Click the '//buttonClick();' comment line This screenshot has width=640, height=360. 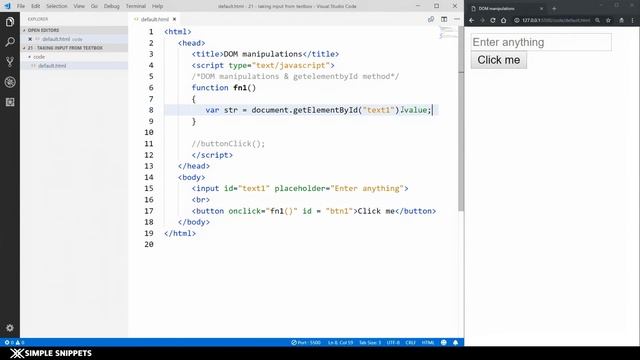tap(228, 144)
